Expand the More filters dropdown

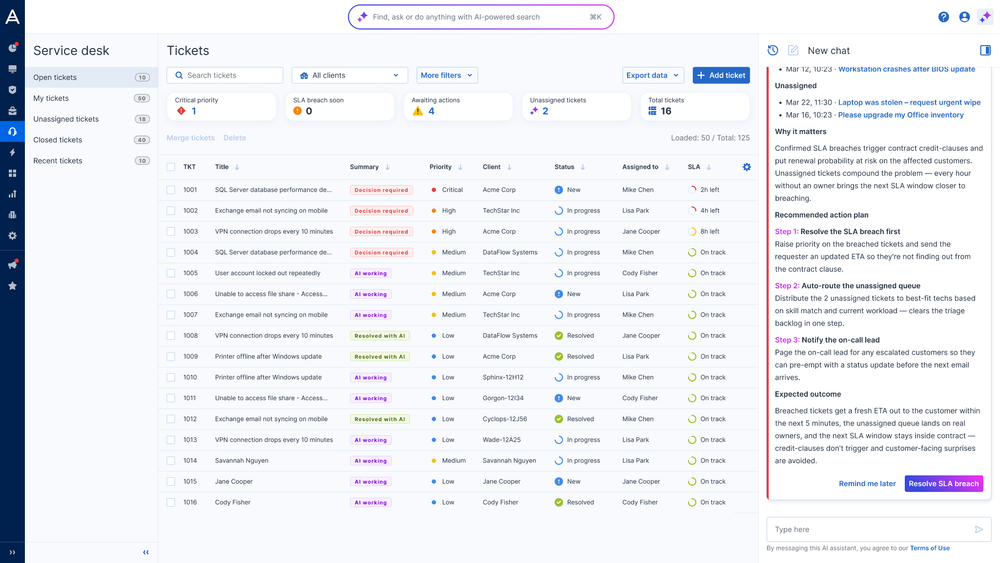coord(446,75)
